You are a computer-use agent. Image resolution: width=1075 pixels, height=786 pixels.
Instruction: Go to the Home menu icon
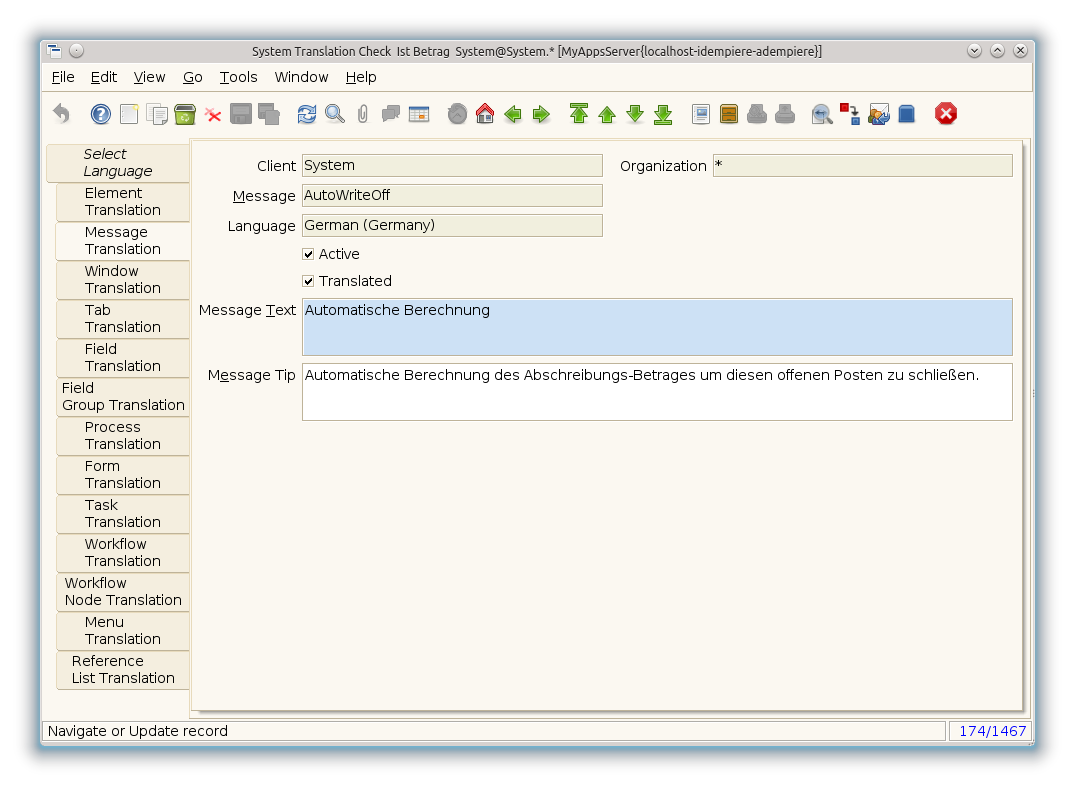click(485, 114)
